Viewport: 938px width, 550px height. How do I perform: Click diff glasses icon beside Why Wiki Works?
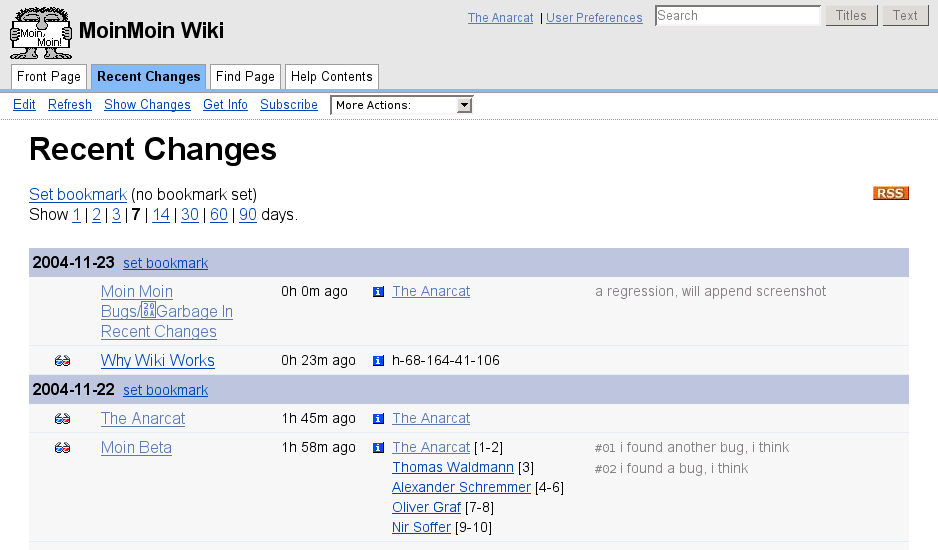pos(62,361)
